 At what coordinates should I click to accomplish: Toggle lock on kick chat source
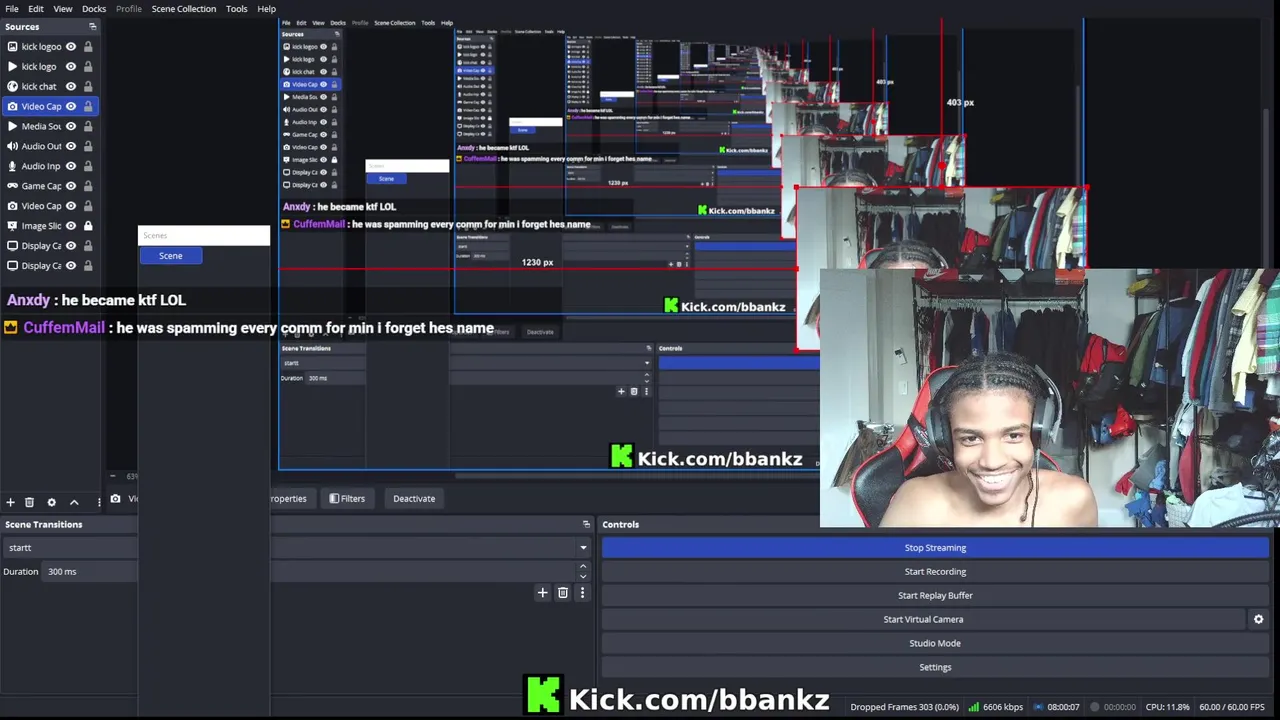(88, 86)
